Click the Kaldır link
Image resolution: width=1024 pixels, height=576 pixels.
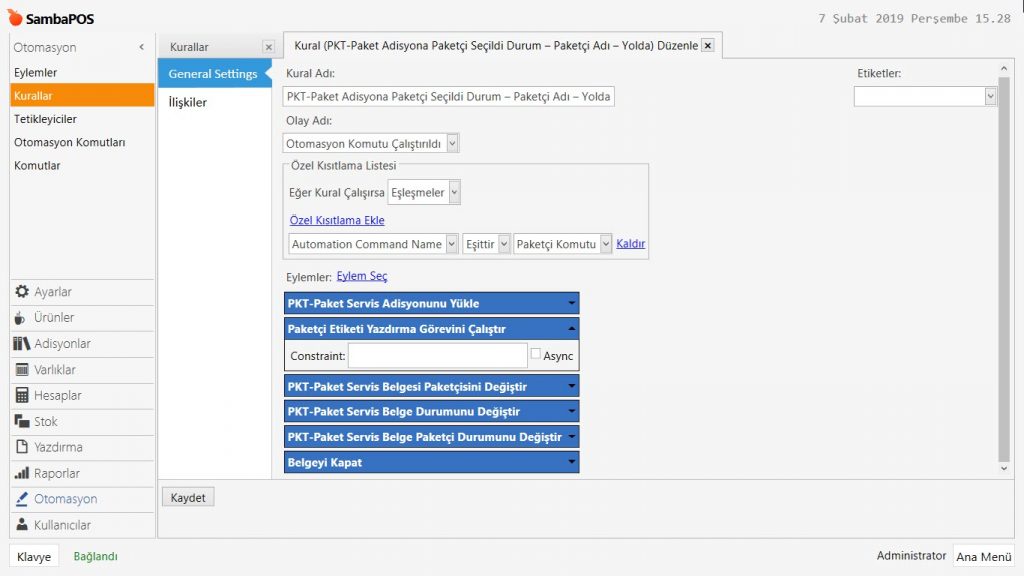[x=630, y=244]
